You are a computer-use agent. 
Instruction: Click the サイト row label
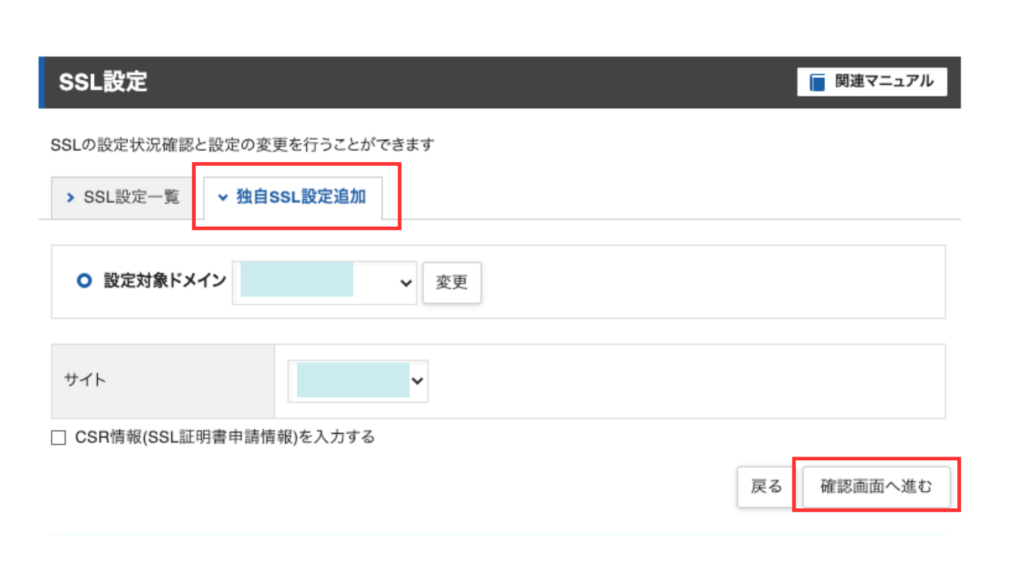[85, 380]
